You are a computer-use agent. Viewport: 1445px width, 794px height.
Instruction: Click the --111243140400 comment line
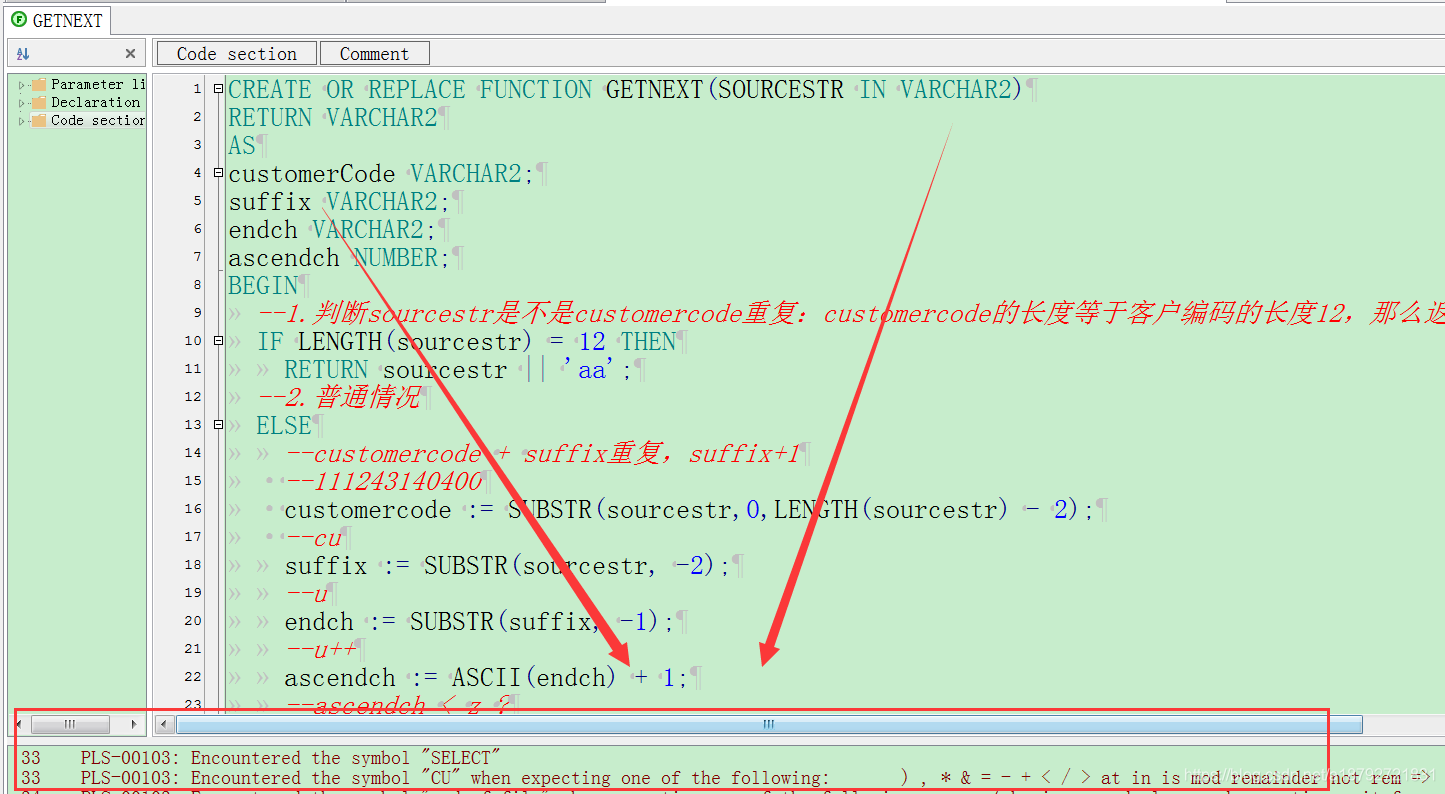tap(383, 482)
